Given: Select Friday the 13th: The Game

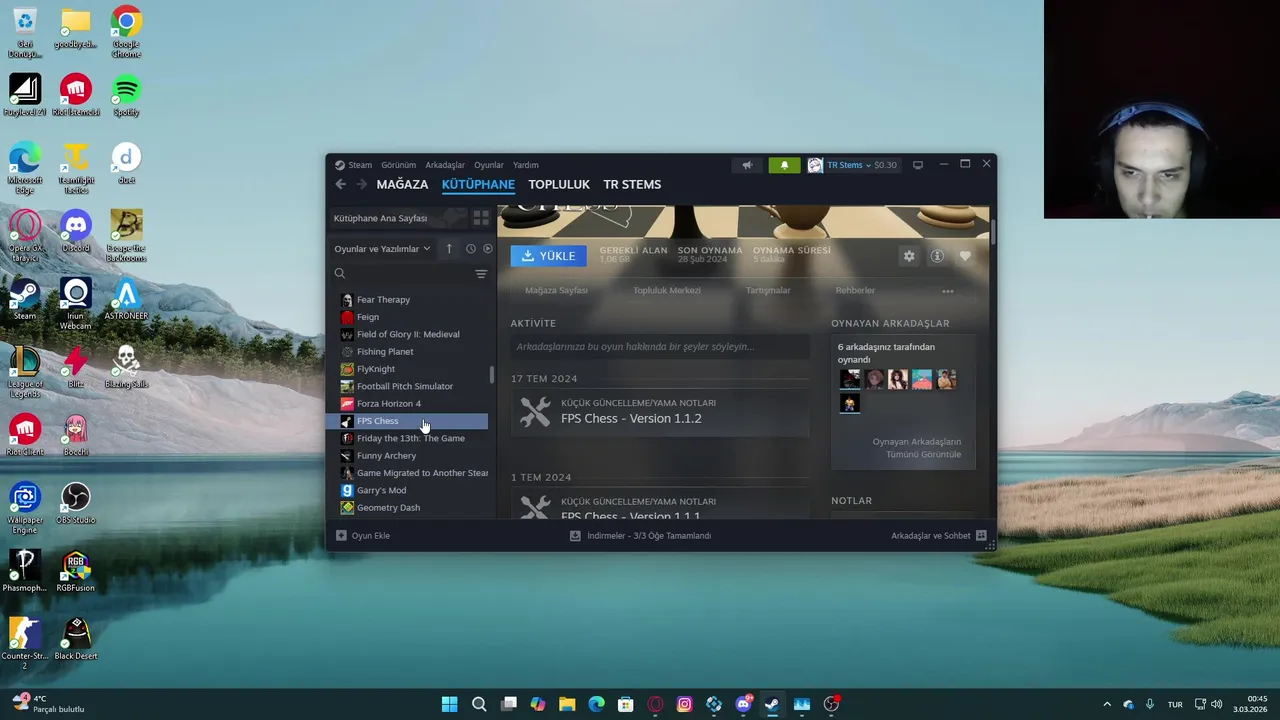Looking at the screenshot, I should tap(410, 438).
